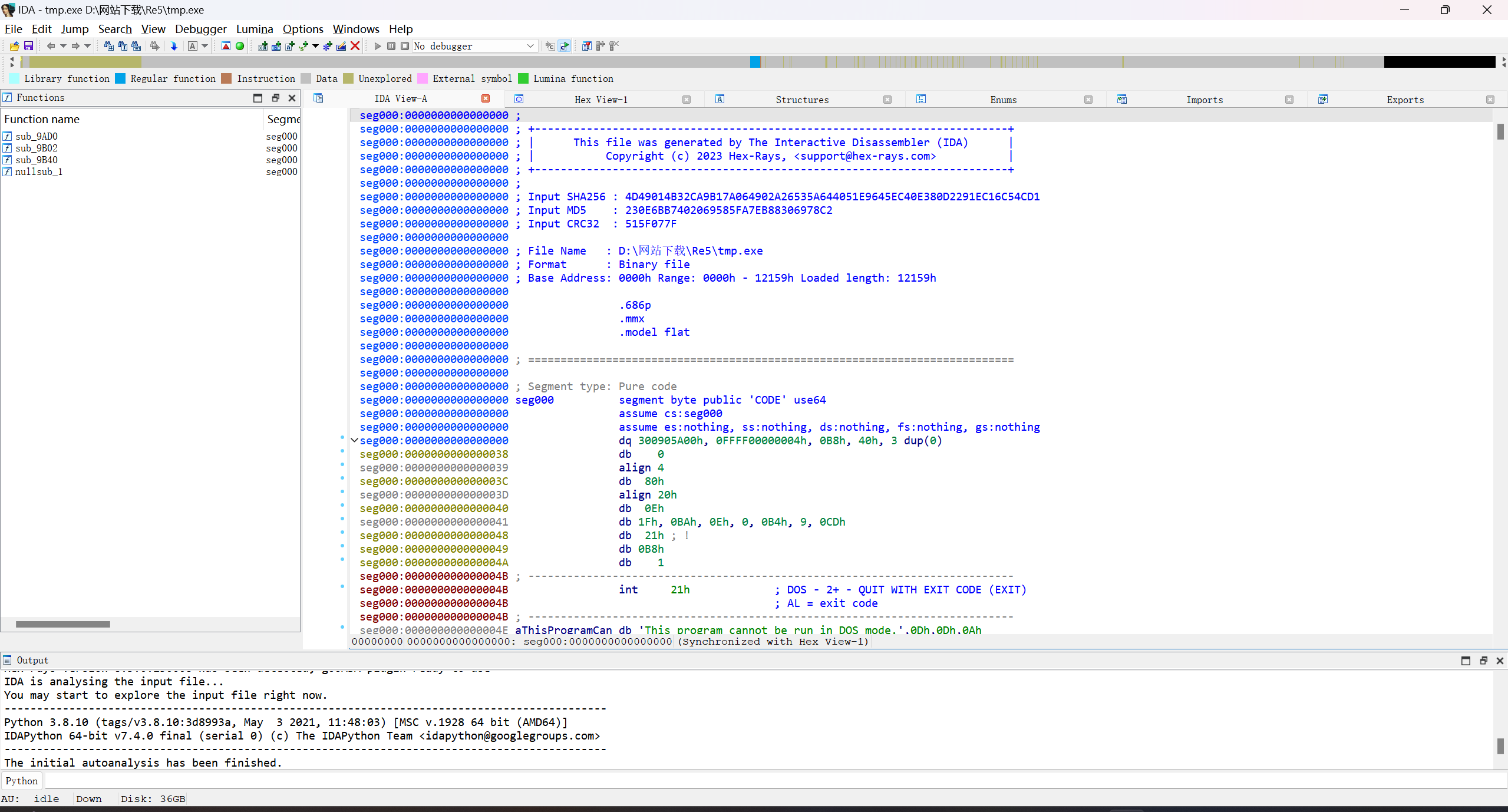Click the Save database icon
This screenshot has width=1508, height=812.
point(28,46)
